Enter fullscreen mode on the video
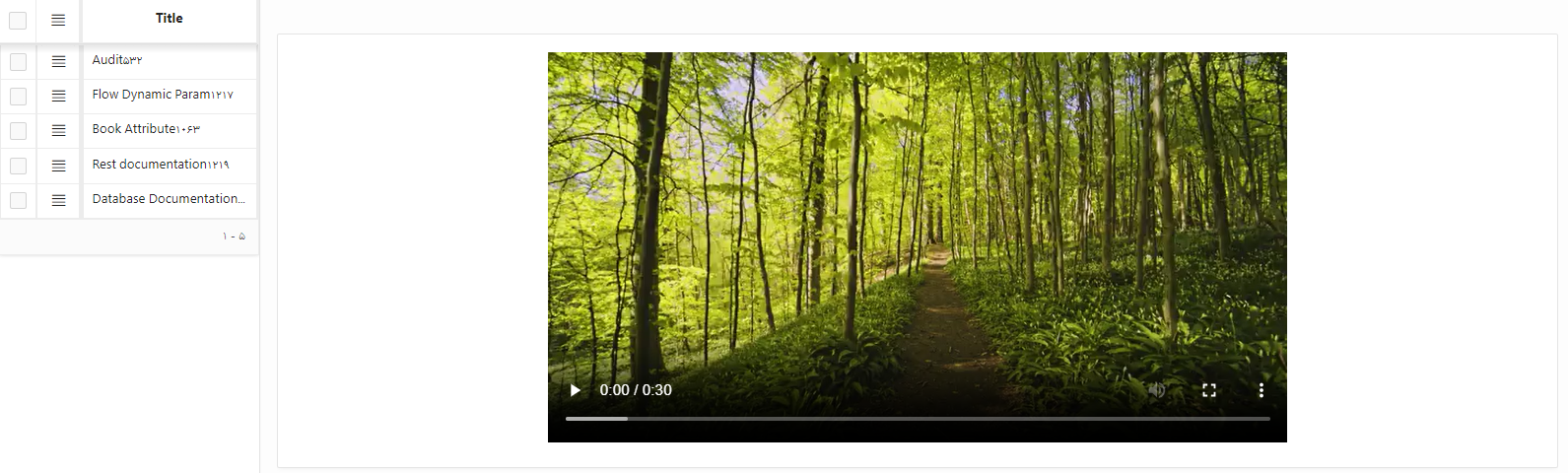The height and width of the screenshot is (473, 1568). click(x=1209, y=390)
